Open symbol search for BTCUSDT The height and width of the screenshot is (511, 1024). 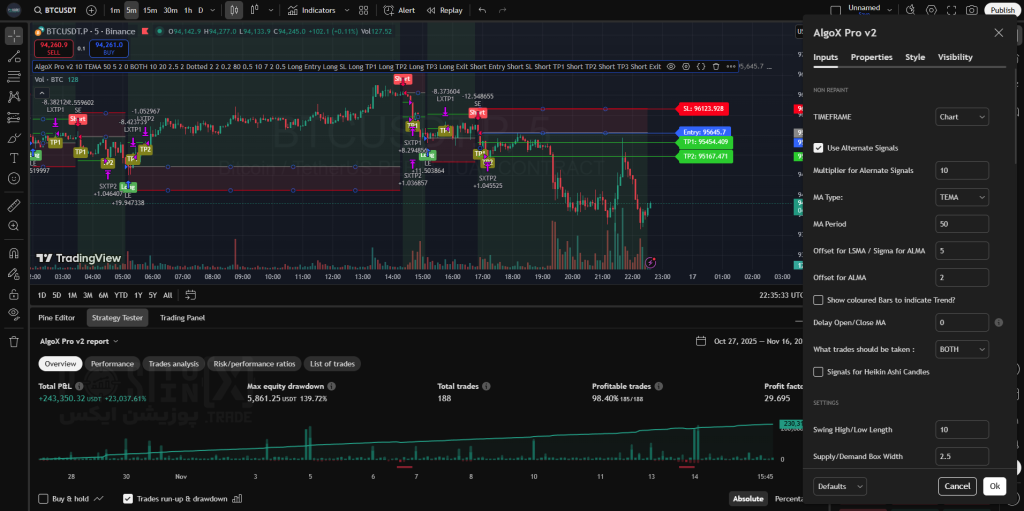pyautogui.click(x=56, y=10)
